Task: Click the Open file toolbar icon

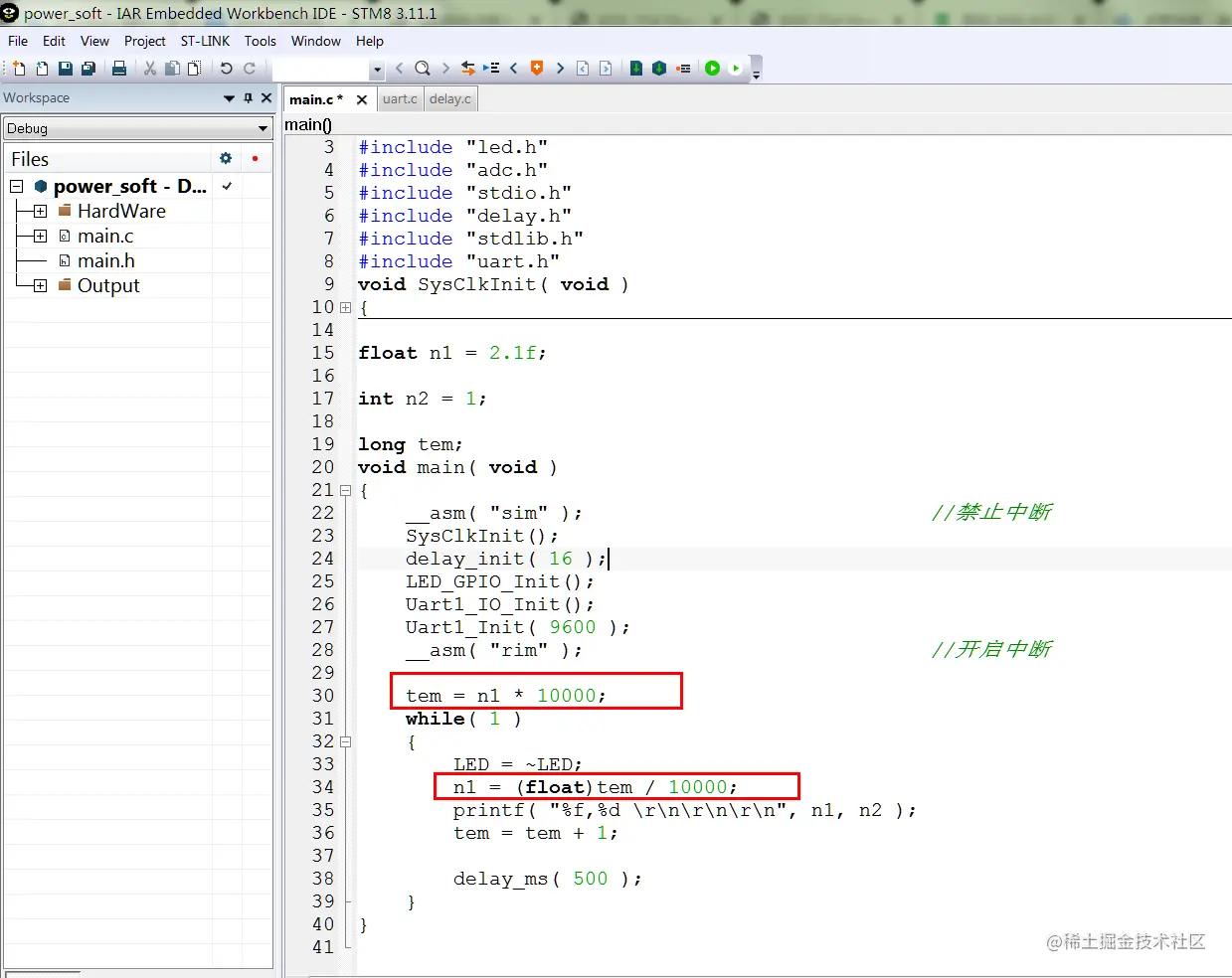Action: [42, 69]
